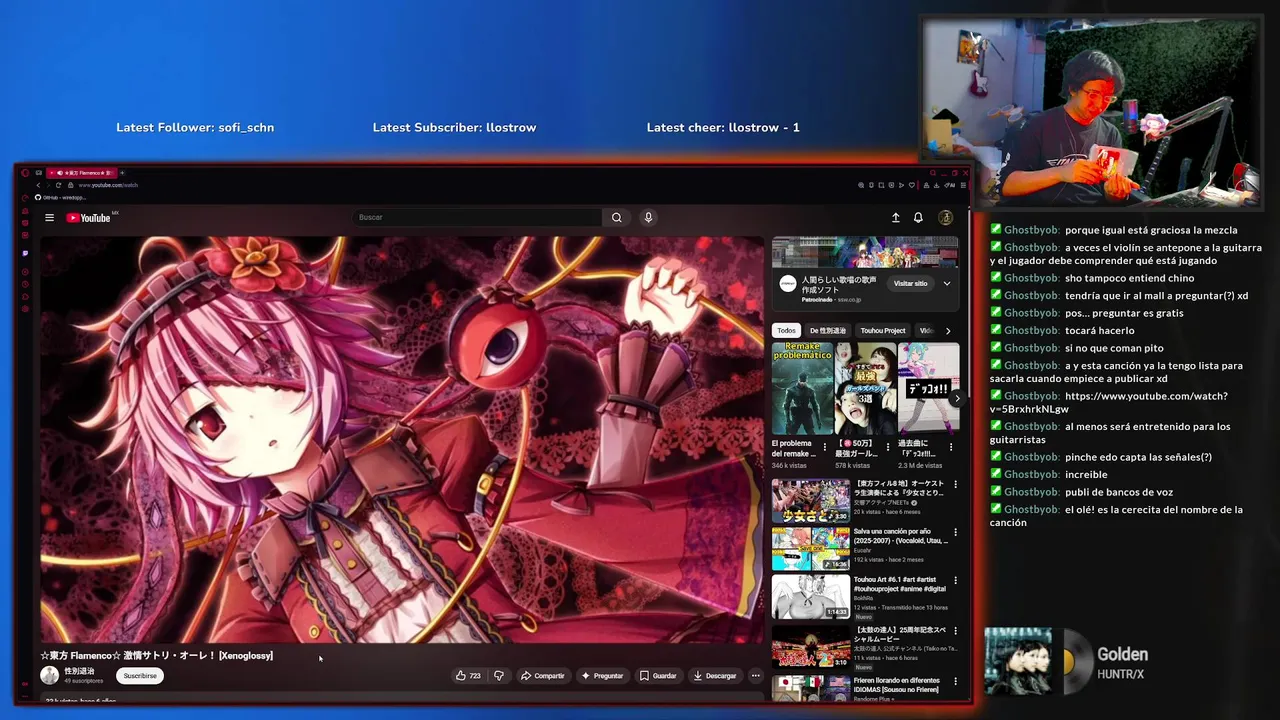
Task: Click the search magnifier button
Action: [x=617, y=217]
